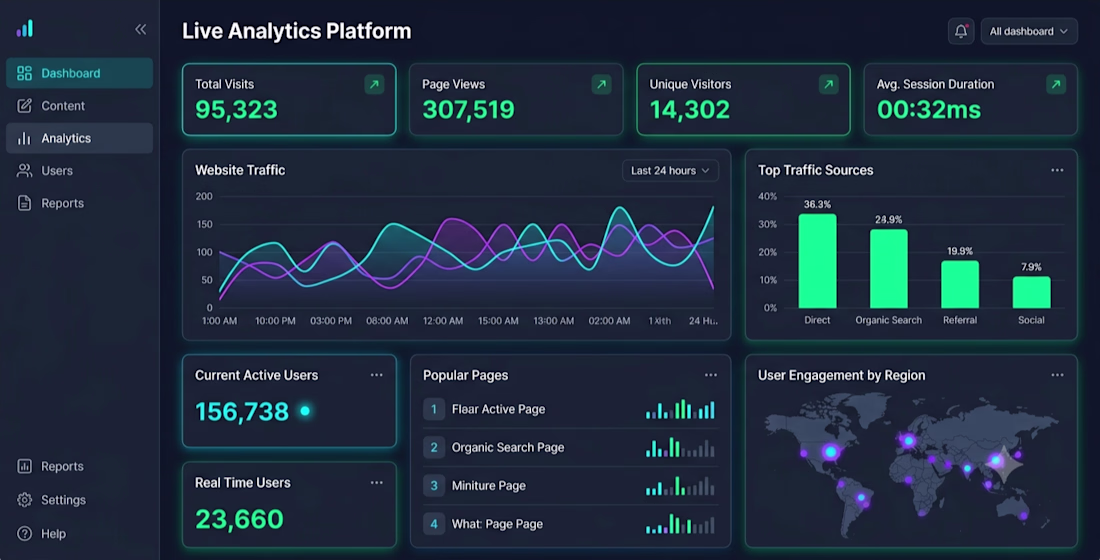Click the bar-chart app logo
1100x560 pixels.
tap(25, 28)
